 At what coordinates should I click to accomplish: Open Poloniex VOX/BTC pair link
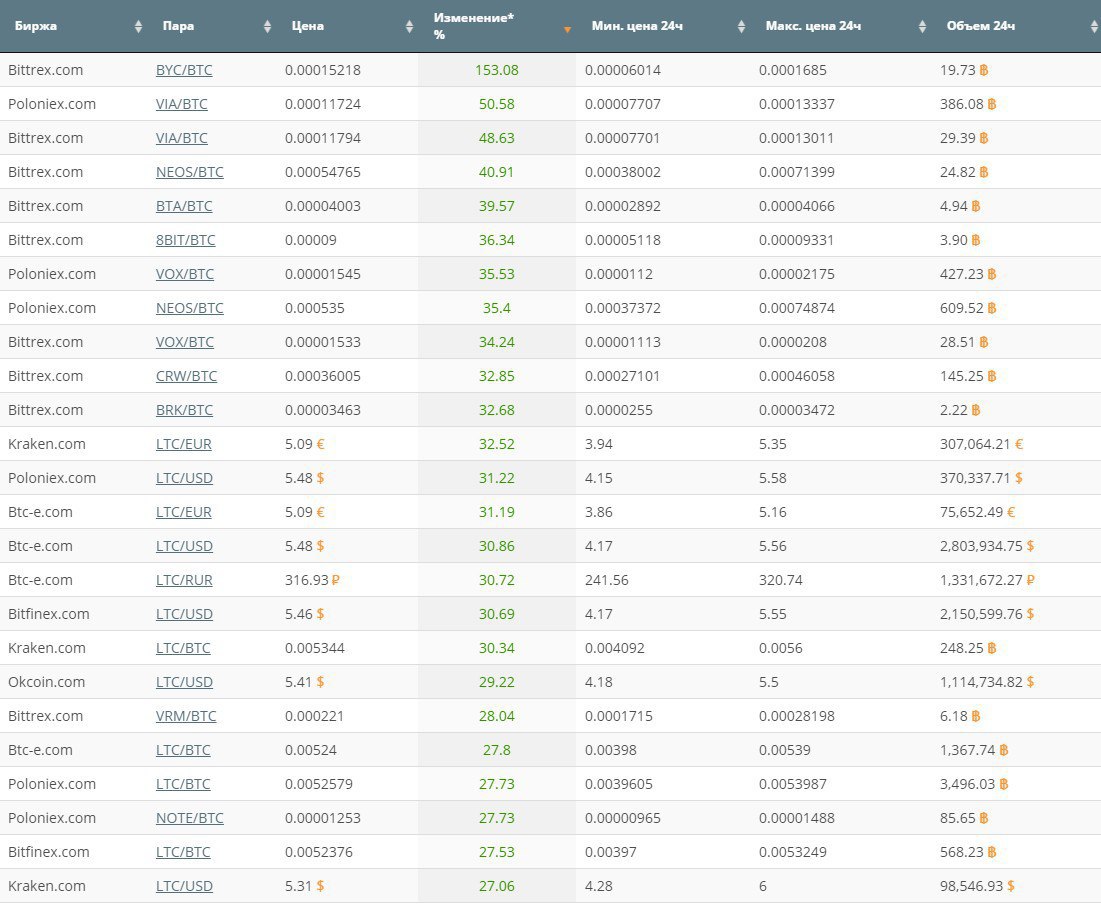(185, 274)
